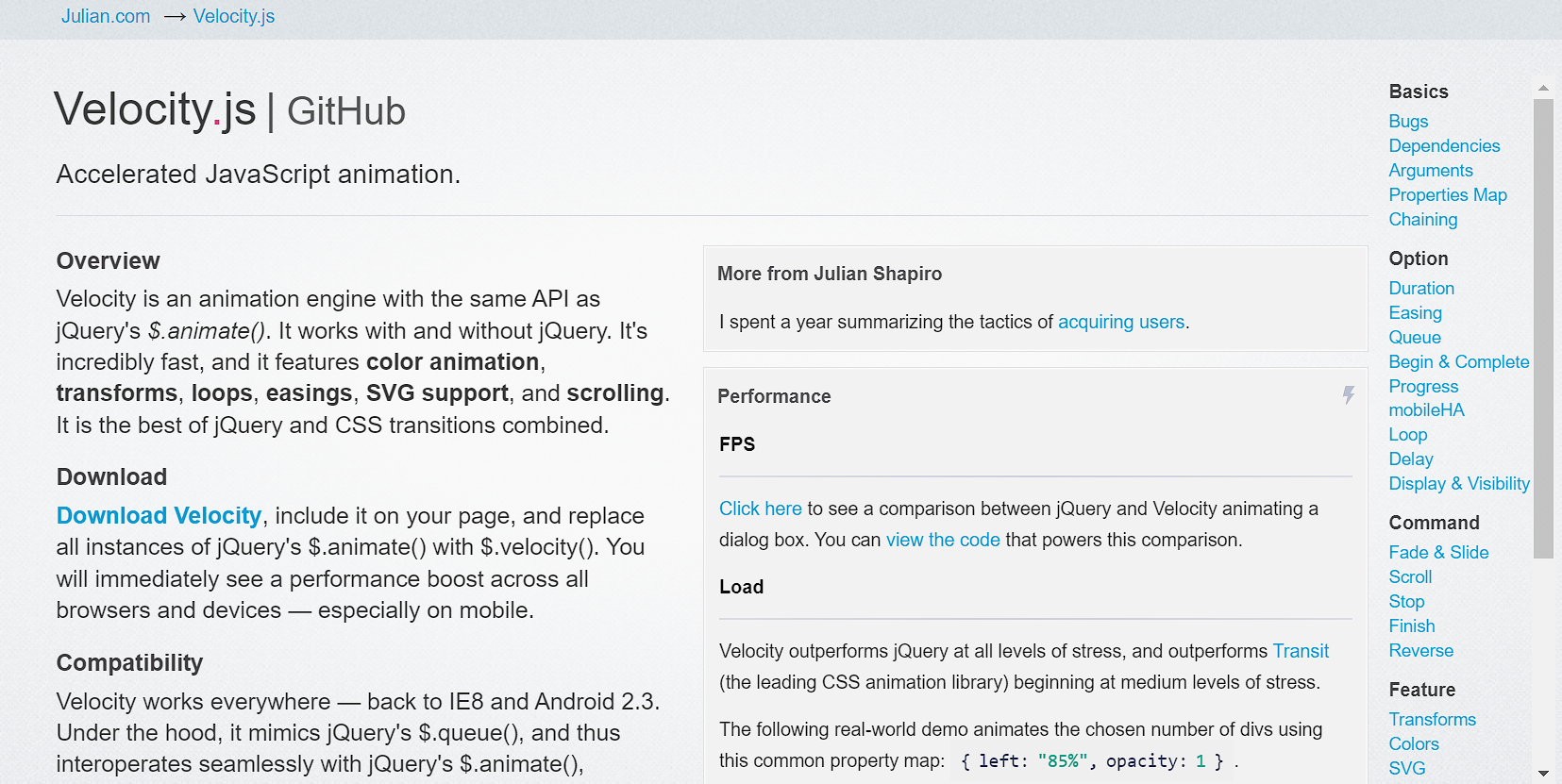Click the scrollbar down arrow
The height and width of the screenshot is (784, 1562).
(x=1543, y=773)
